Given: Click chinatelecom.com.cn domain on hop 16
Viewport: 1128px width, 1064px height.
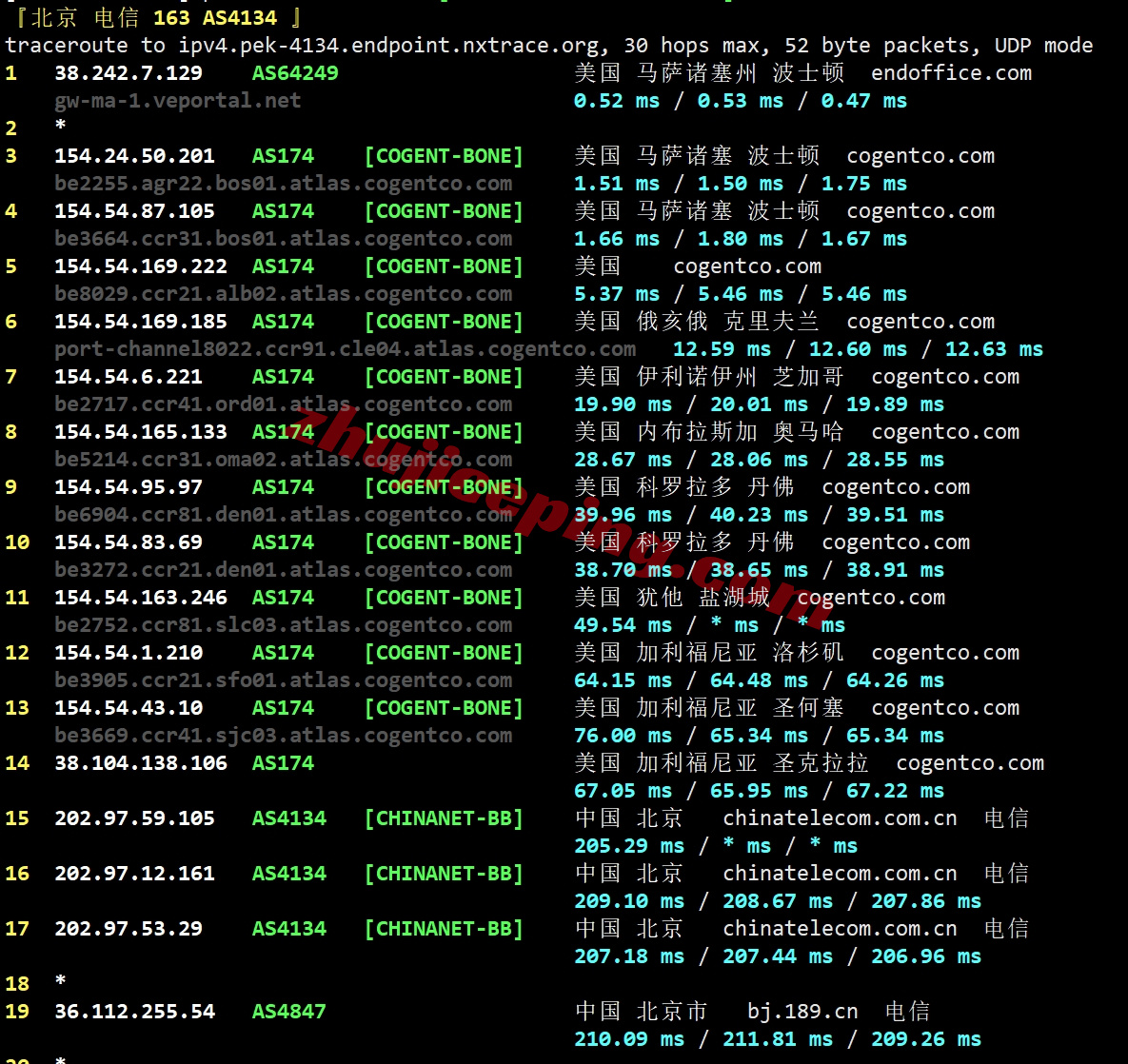Looking at the screenshot, I should pos(841,873).
